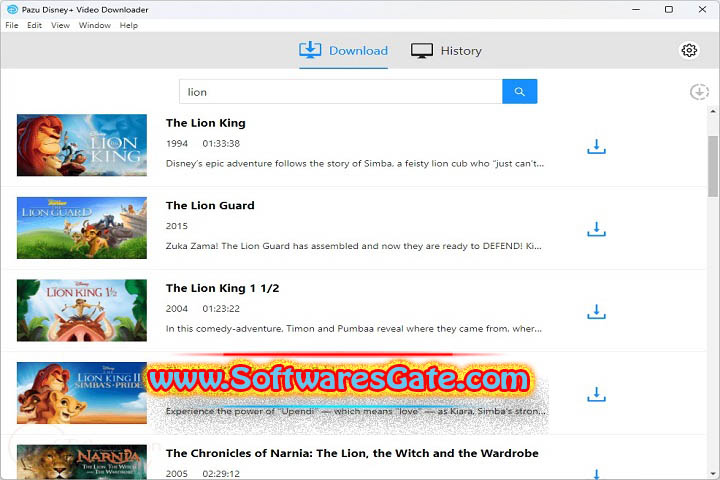Click the title The Lion King 1 1/2
Screen dimensions: 720x480
[x=222, y=288]
